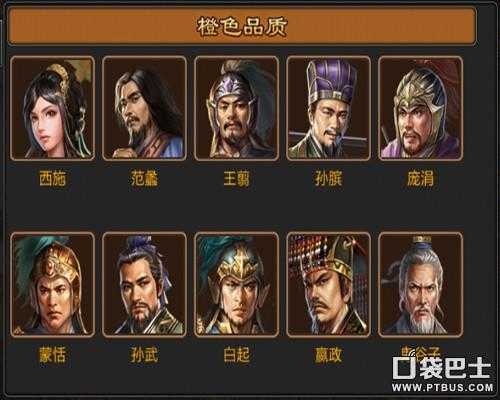Select the 白起 character portrait
Image resolution: width=500 pixels, height=400 pixels.
pos(236,285)
